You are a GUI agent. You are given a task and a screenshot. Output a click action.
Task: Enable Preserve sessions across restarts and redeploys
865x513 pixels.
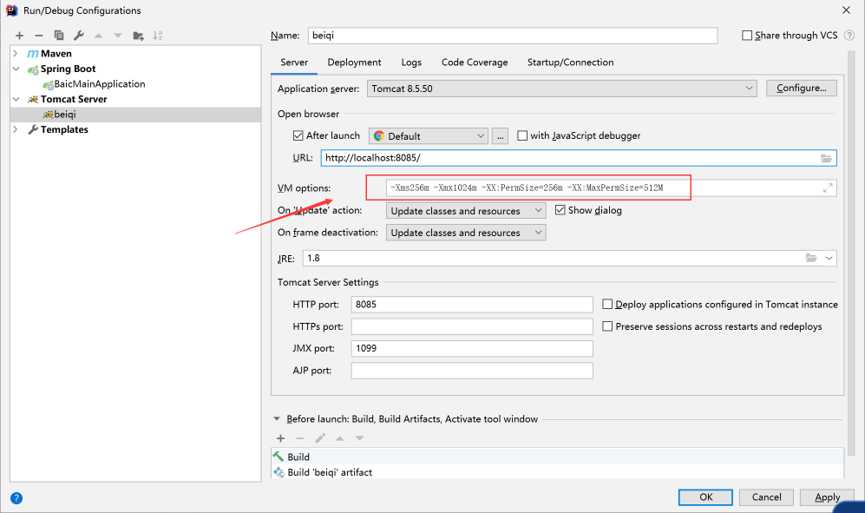click(x=607, y=327)
